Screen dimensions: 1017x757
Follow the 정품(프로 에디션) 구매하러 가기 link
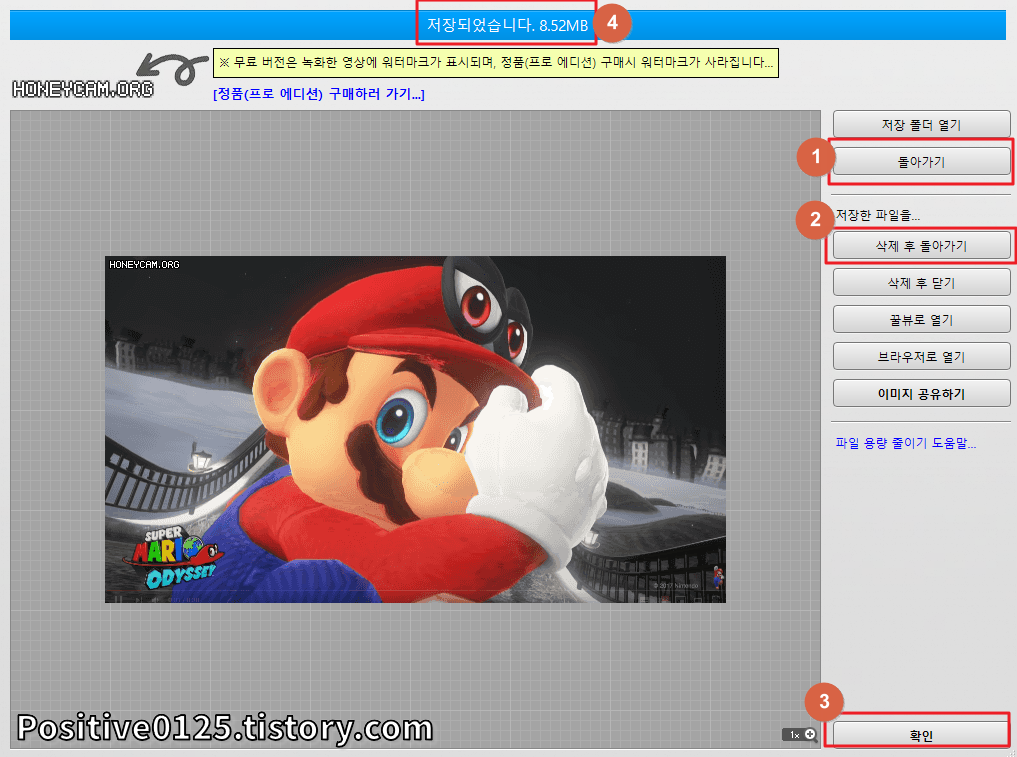point(318,94)
